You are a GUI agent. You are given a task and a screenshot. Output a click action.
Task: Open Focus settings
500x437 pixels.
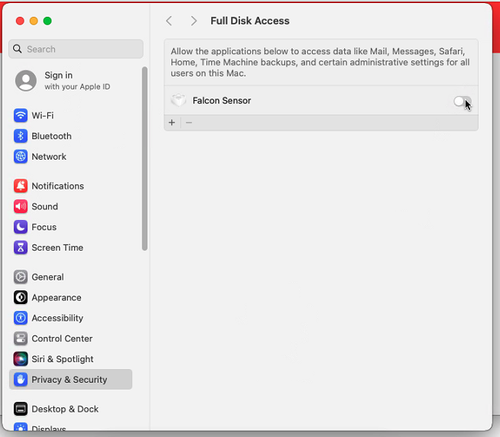coord(71,227)
